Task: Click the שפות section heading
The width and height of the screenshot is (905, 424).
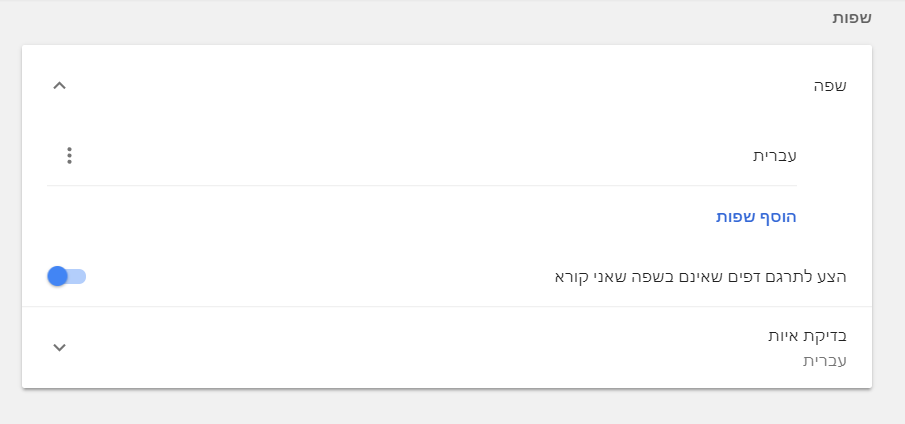Action: tap(852, 19)
